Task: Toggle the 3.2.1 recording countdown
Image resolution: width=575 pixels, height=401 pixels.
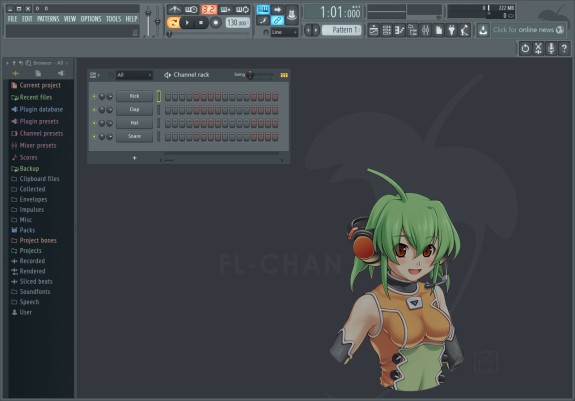Action: (209, 10)
